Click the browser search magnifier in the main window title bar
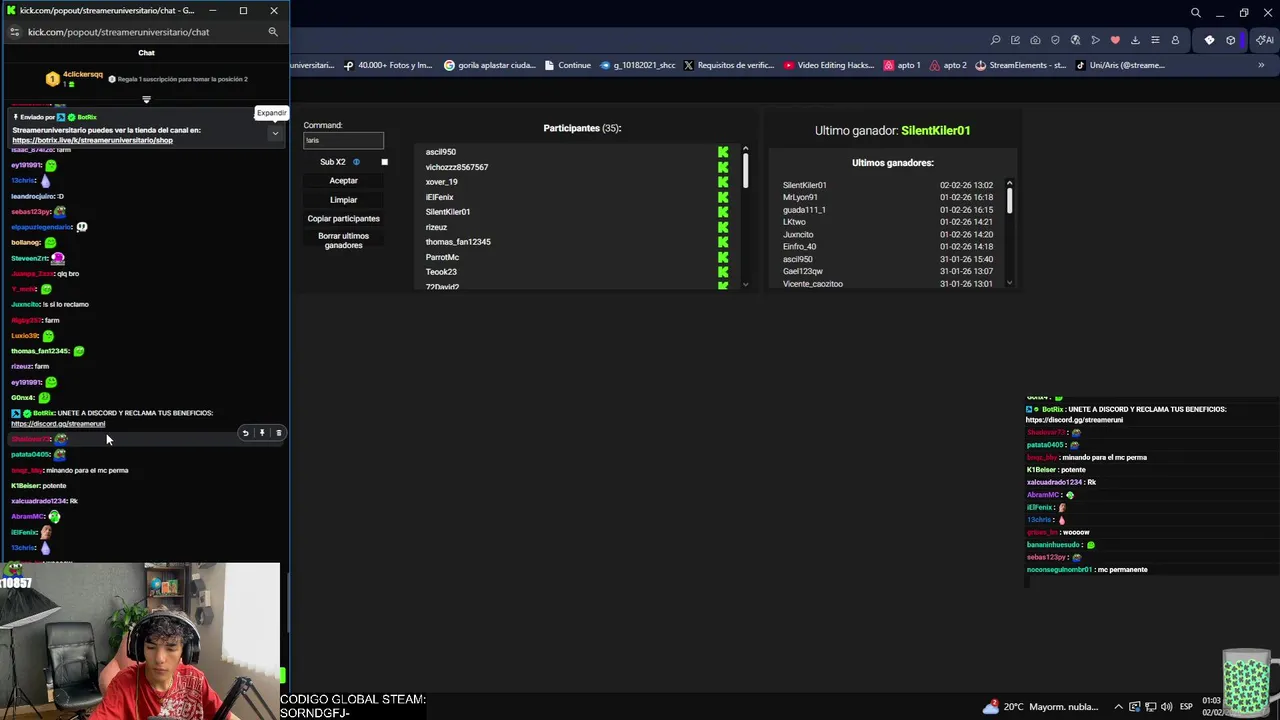The height and width of the screenshot is (720, 1280). pos(1195,13)
